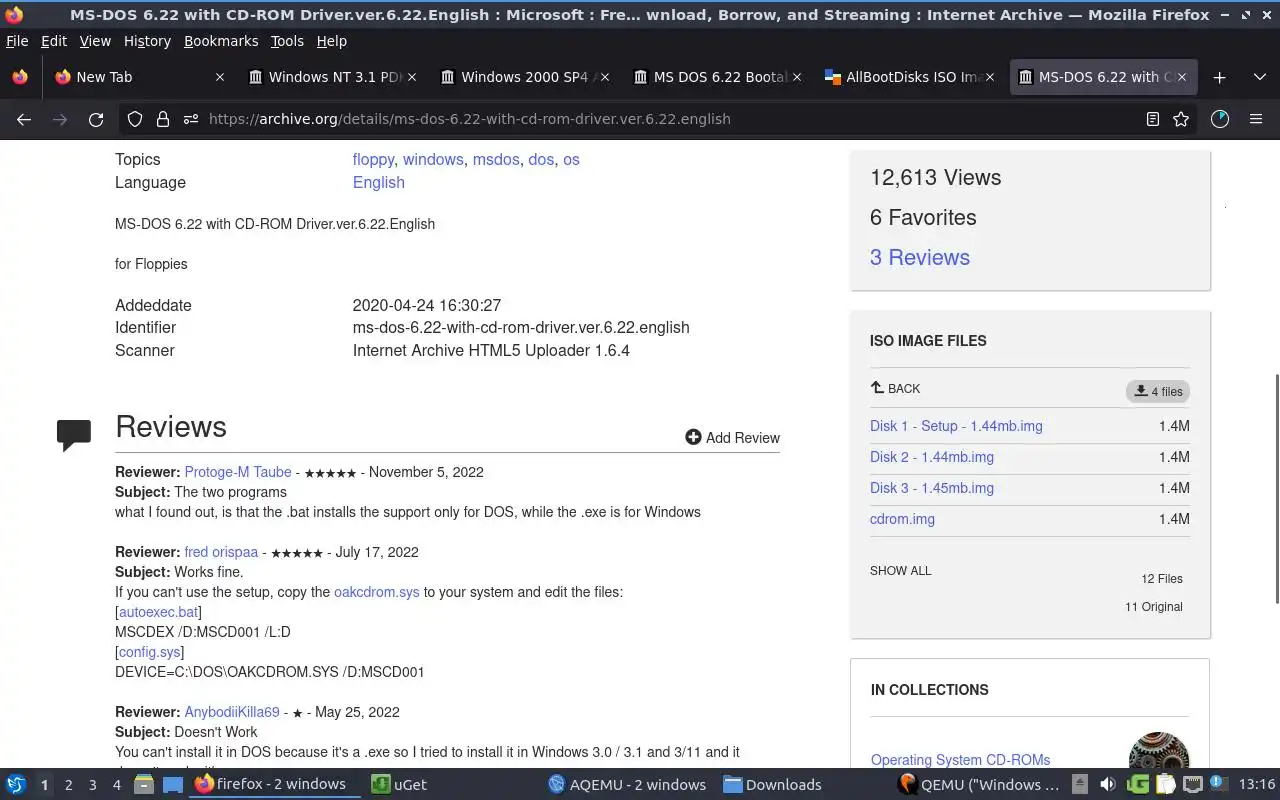Switch to the New Tab tab
The image size is (1280, 800).
pyautogui.click(x=140, y=77)
